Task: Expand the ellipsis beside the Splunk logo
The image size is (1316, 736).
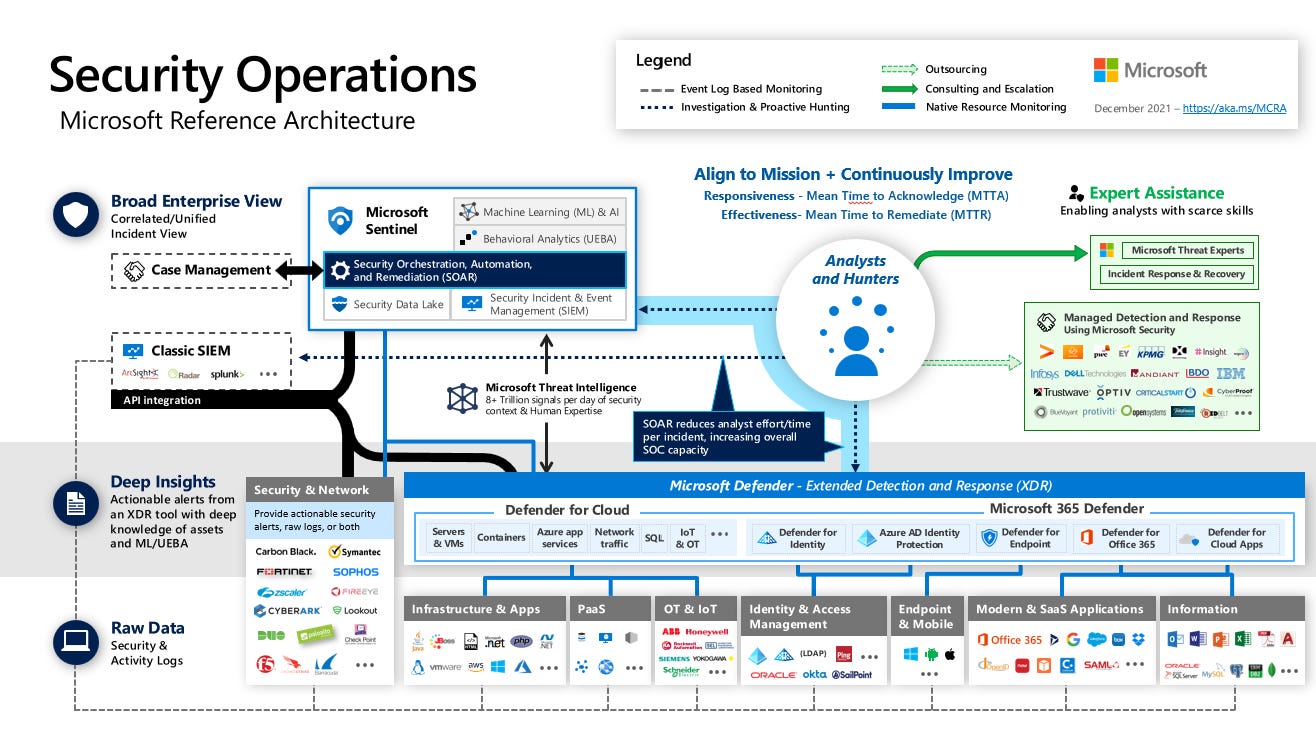Action: pyautogui.click(x=268, y=373)
